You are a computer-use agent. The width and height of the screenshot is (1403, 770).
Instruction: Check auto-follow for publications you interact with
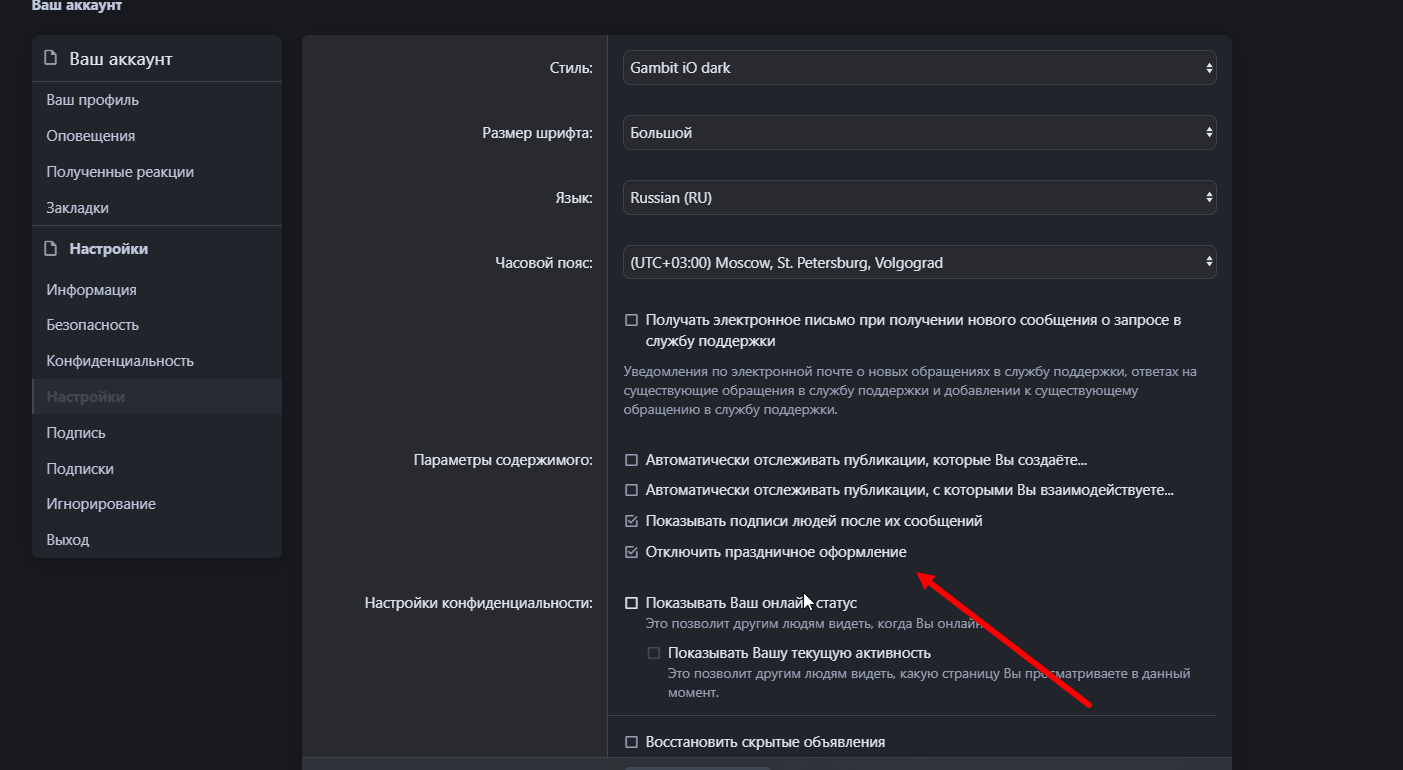click(x=631, y=491)
